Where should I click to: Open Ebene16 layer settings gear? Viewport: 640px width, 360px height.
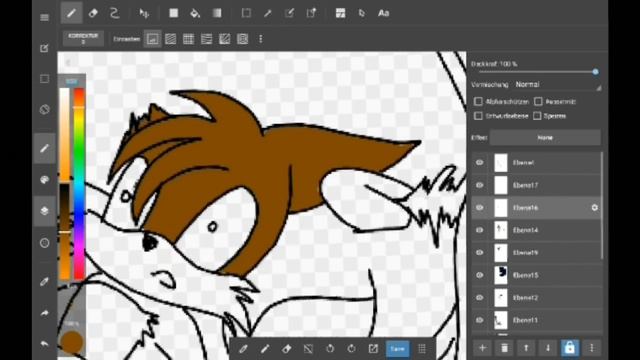(x=595, y=207)
